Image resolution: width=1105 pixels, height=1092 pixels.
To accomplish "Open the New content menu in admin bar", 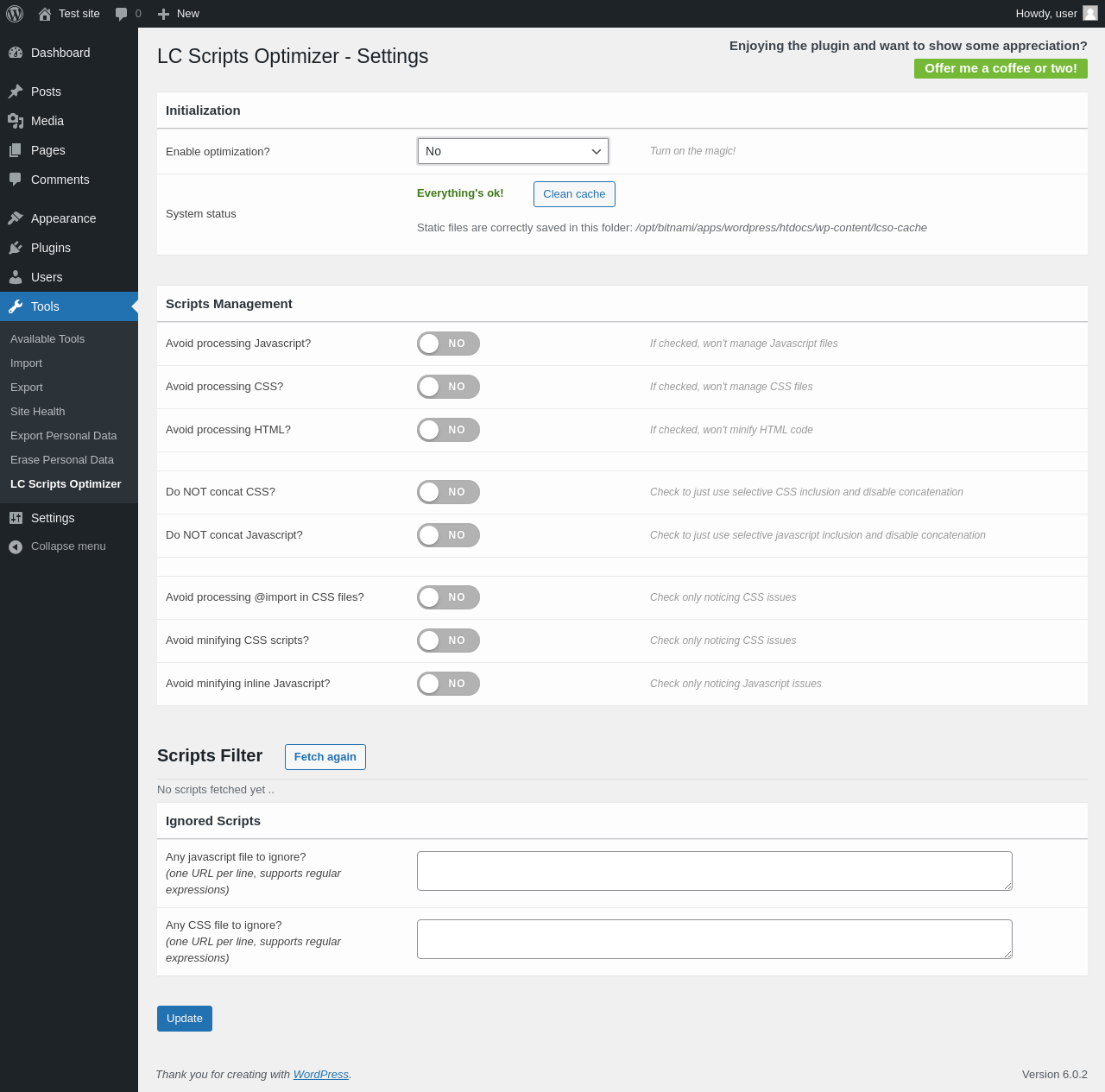I will point(179,14).
